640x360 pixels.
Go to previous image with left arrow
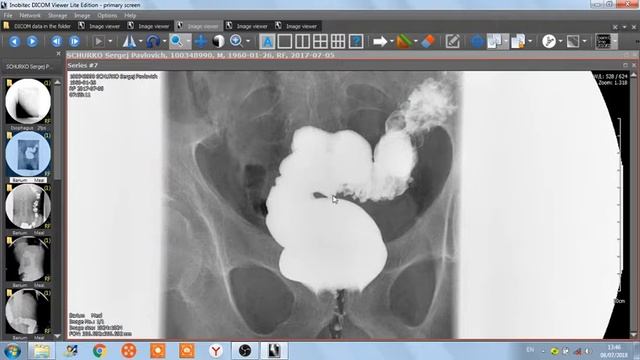click(15, 41)
